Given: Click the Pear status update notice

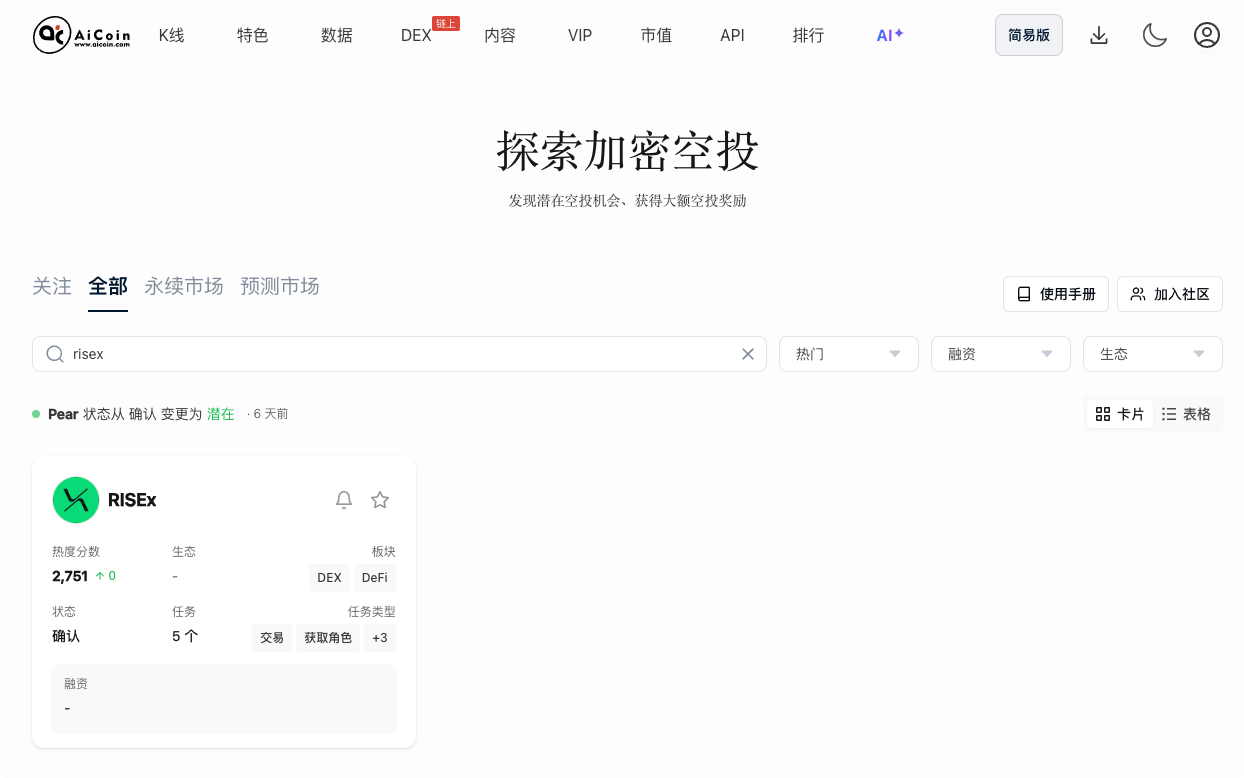Looking at the screenshot, I should [160, 414].
